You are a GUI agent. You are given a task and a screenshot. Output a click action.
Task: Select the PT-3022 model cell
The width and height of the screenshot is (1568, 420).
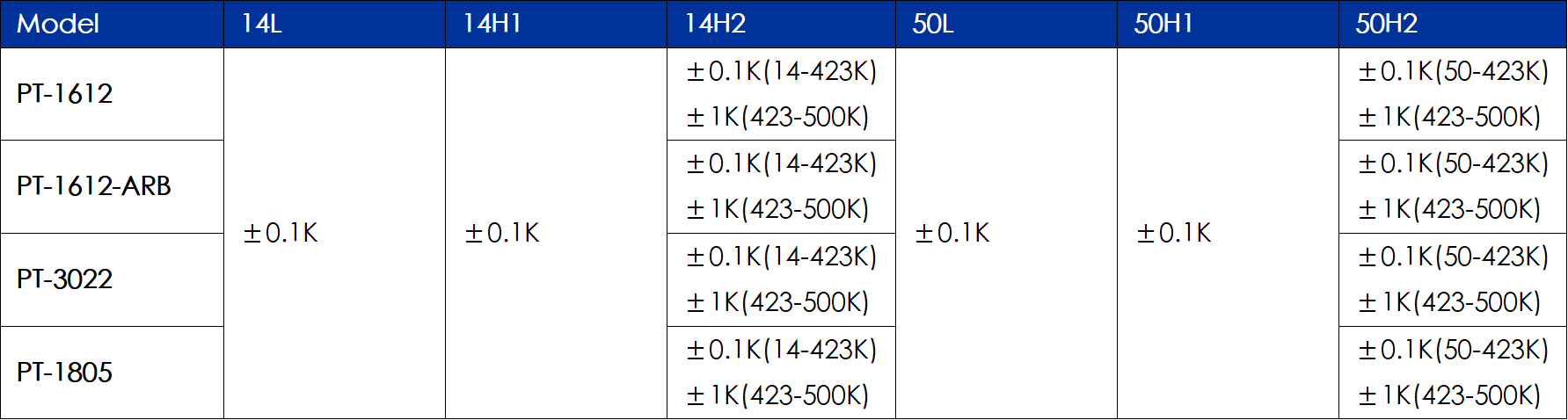(x=65, y=279)
